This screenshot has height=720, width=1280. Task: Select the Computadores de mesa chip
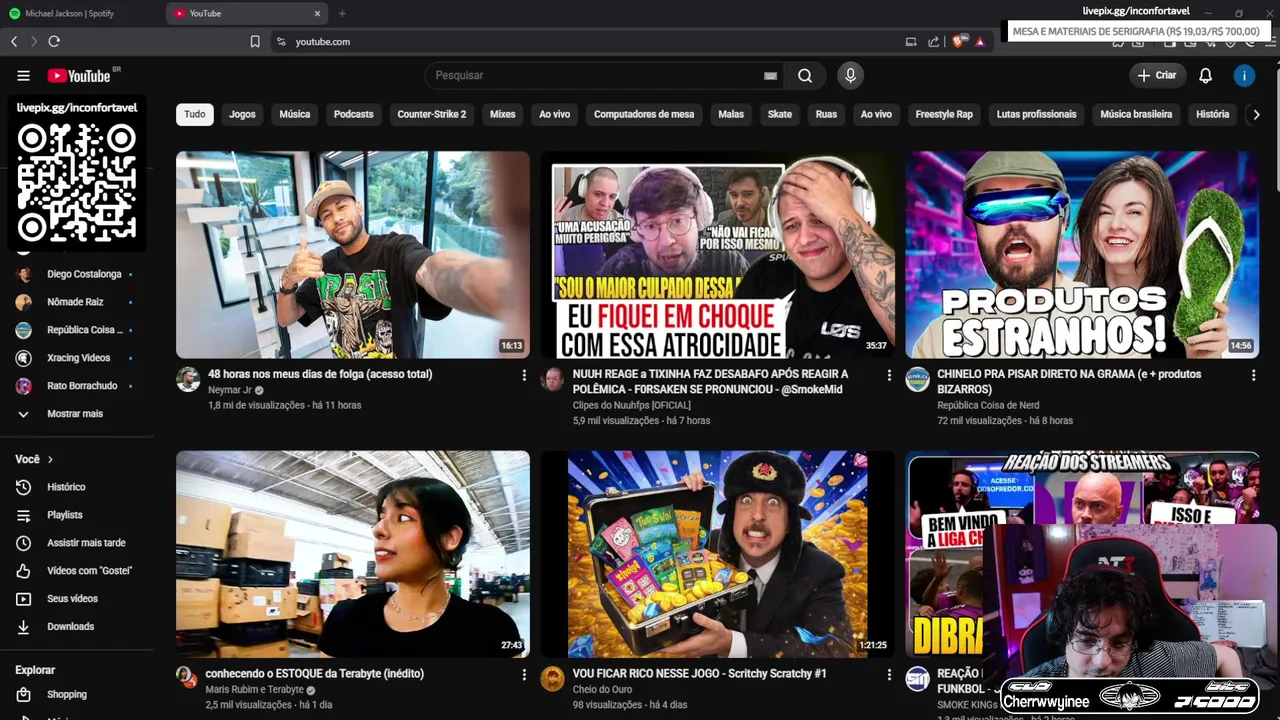[x=644, y=114]
